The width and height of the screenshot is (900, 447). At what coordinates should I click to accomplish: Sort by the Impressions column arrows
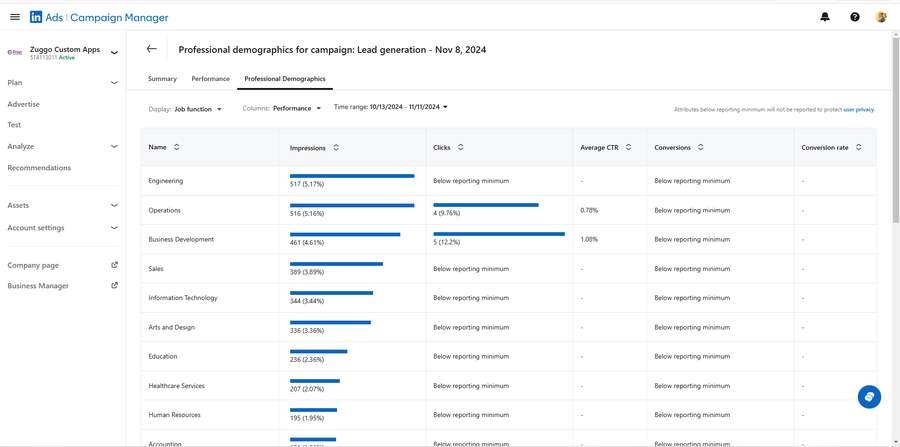336,147
